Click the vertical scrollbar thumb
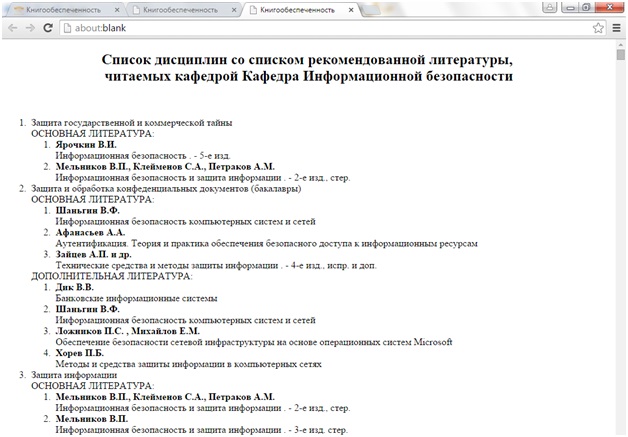Viewport: 628px width, 437px height. (x=621, y=55)
